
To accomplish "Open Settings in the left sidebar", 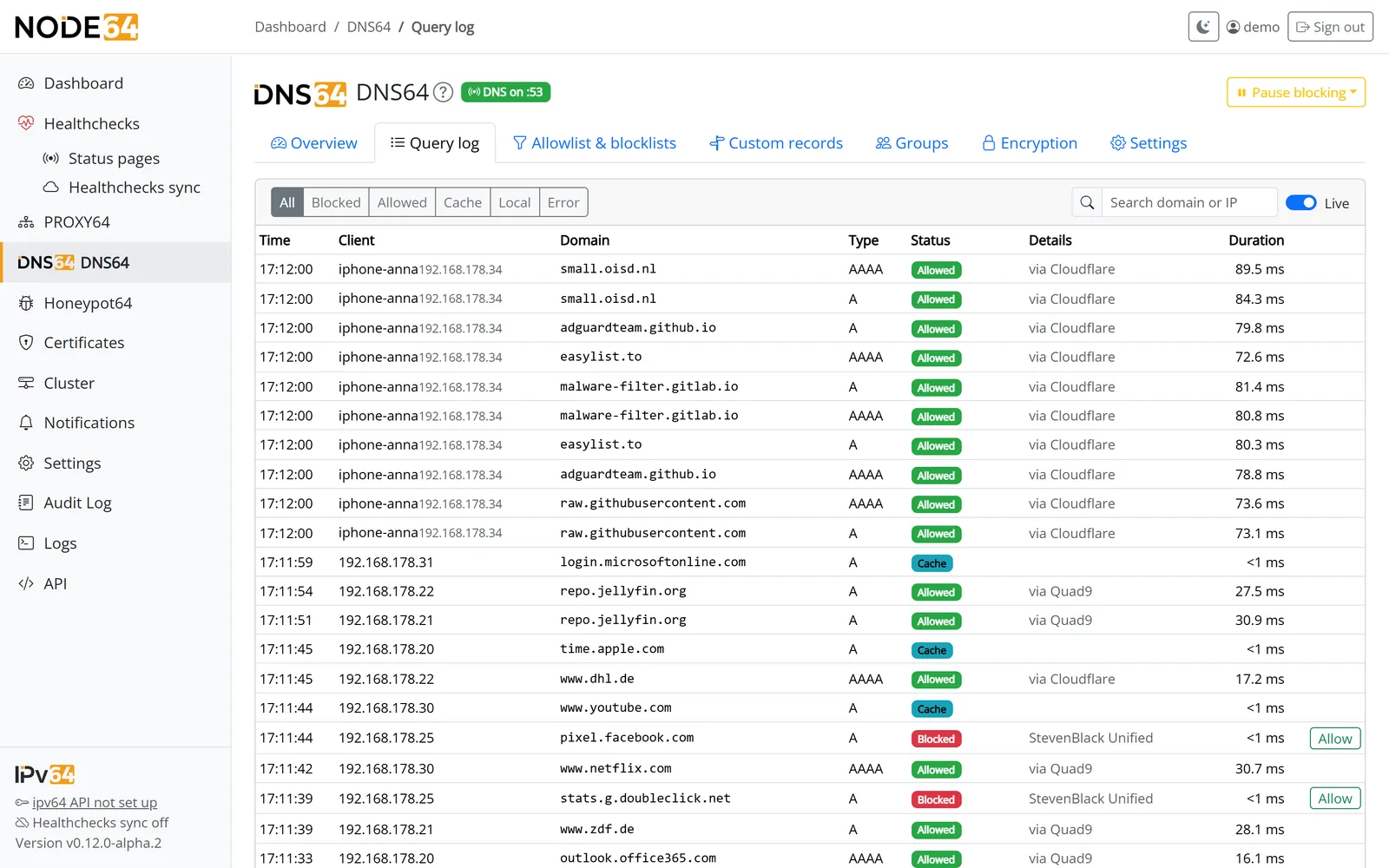I will click(x=115, y=464).
